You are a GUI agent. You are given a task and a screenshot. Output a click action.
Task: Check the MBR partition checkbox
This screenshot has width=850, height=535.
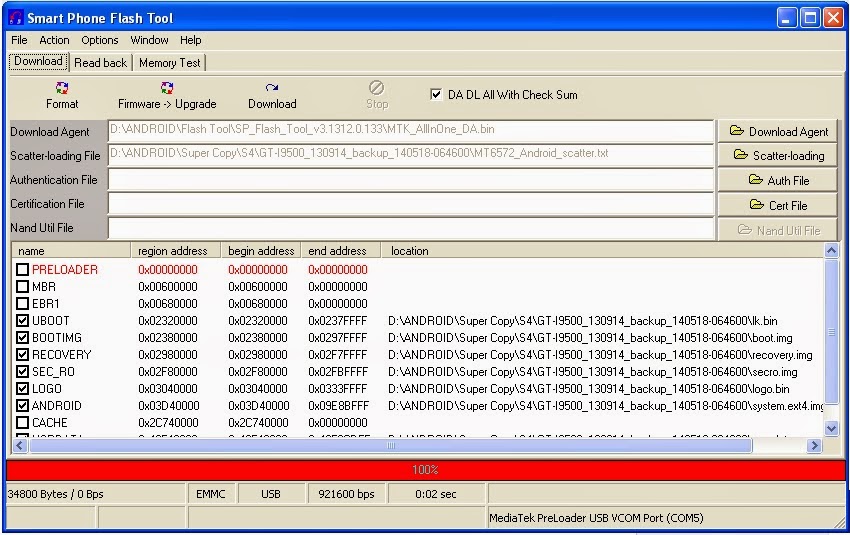pos(22,286)
